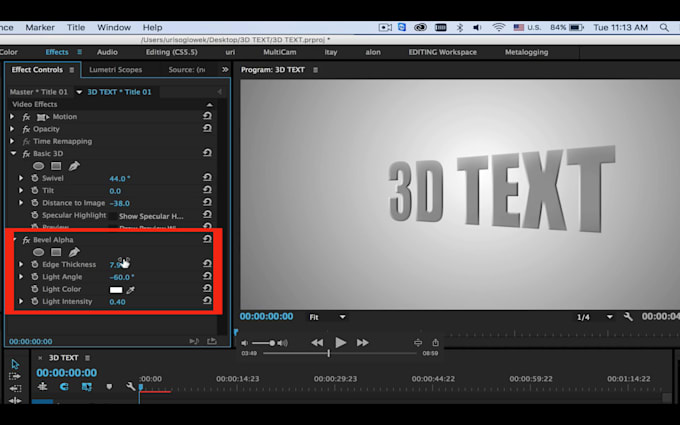Open the wrench settings in Program monitor
The width and height of the screenshot is (680, 425).
(x=628, y=317)
